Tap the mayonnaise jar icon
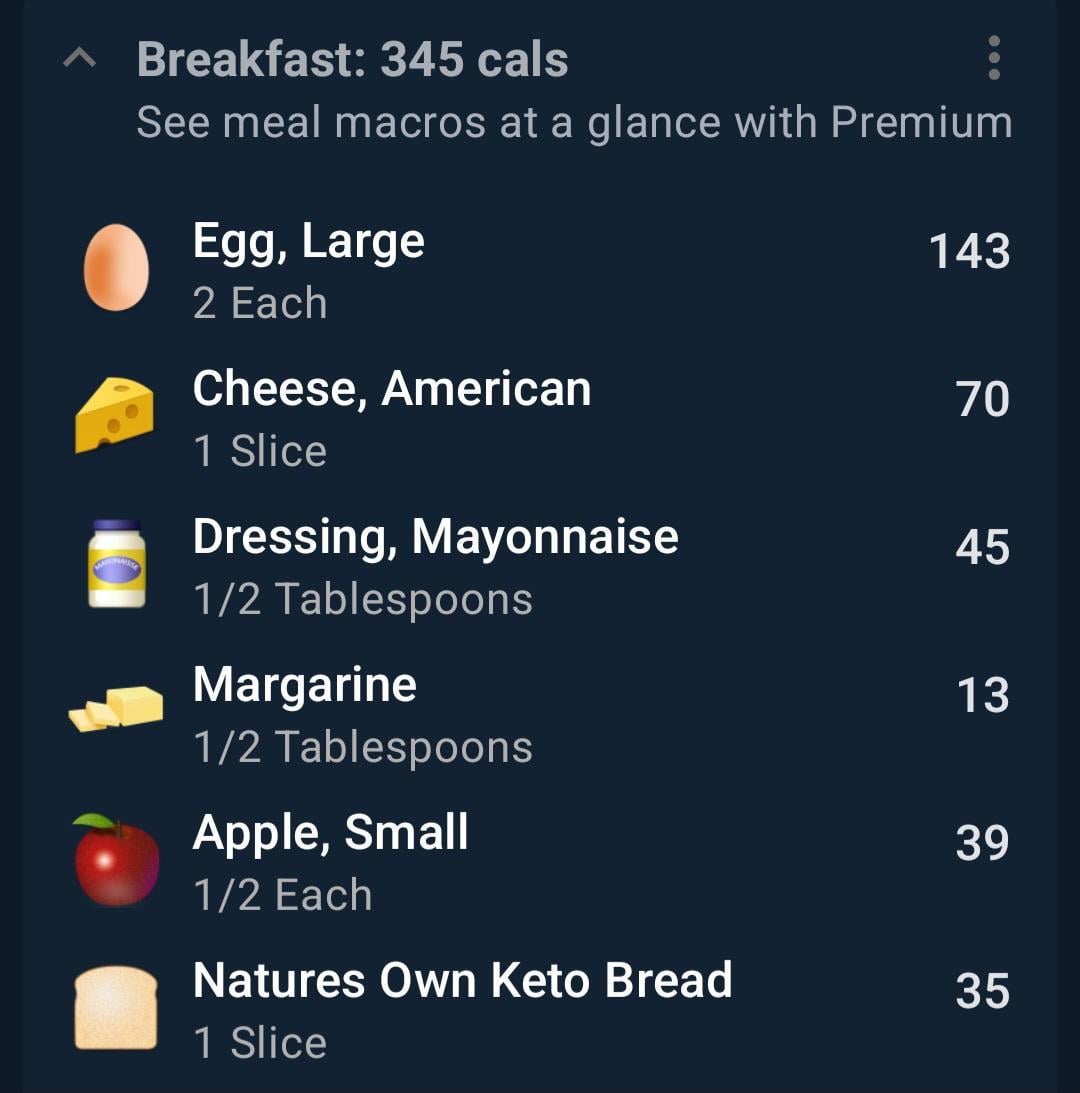 tap(116, 563)
